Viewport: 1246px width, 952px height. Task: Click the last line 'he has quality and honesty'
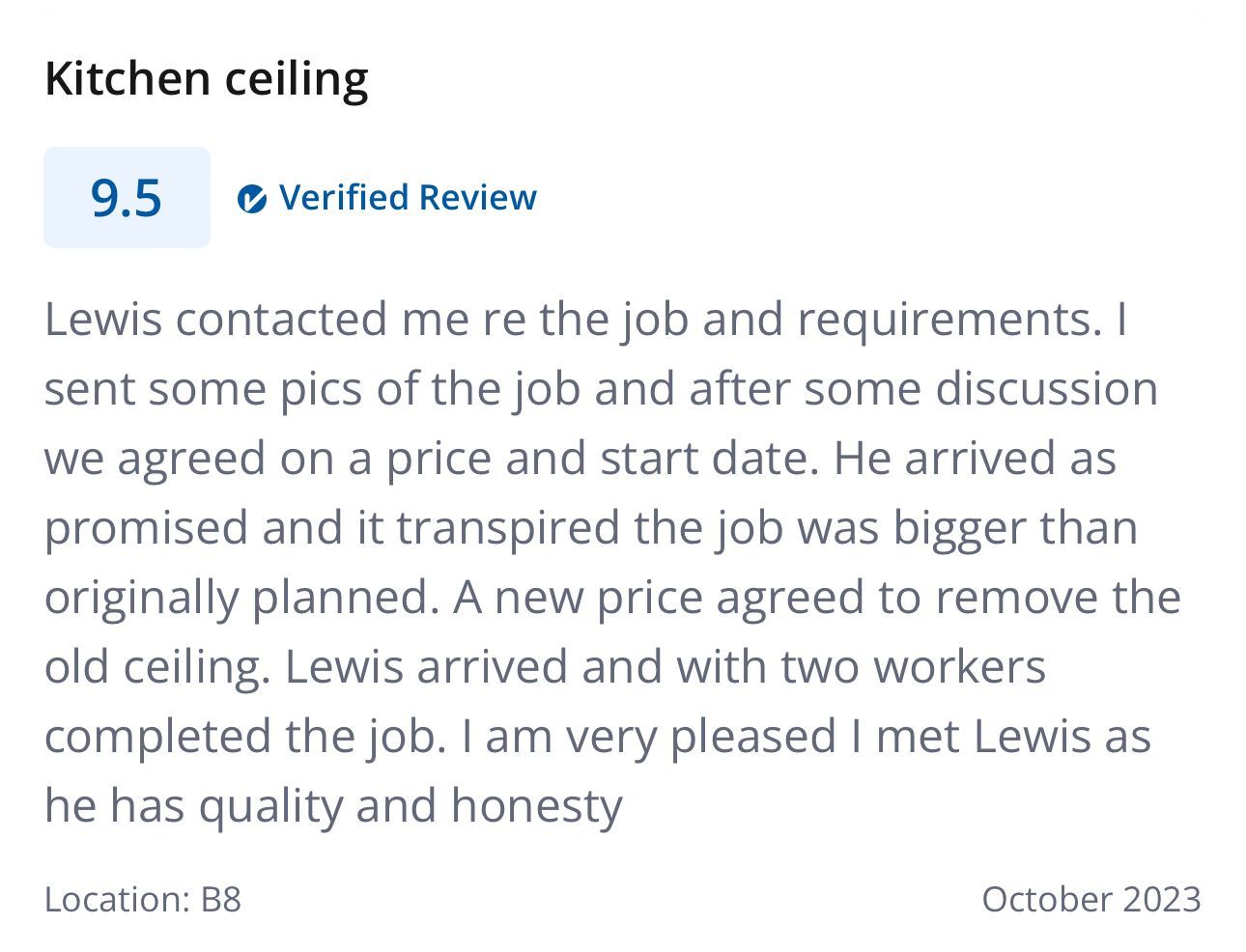point(333,806)
